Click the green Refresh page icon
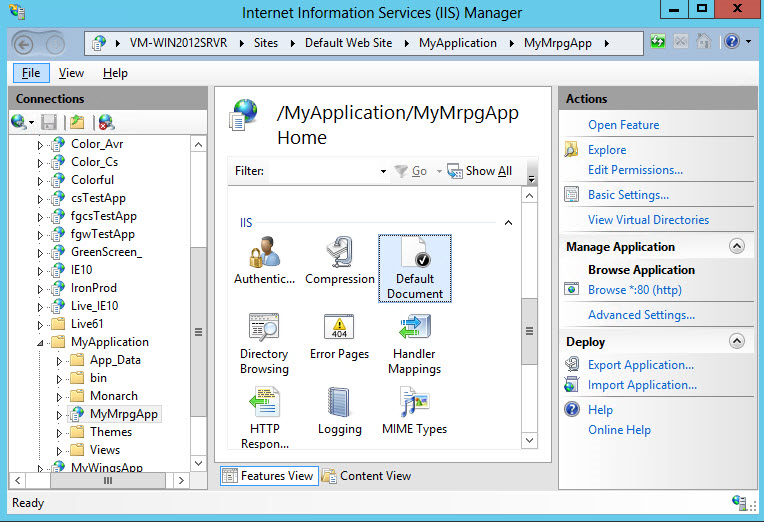Viewport: 764px width, 522px height. 658,41
